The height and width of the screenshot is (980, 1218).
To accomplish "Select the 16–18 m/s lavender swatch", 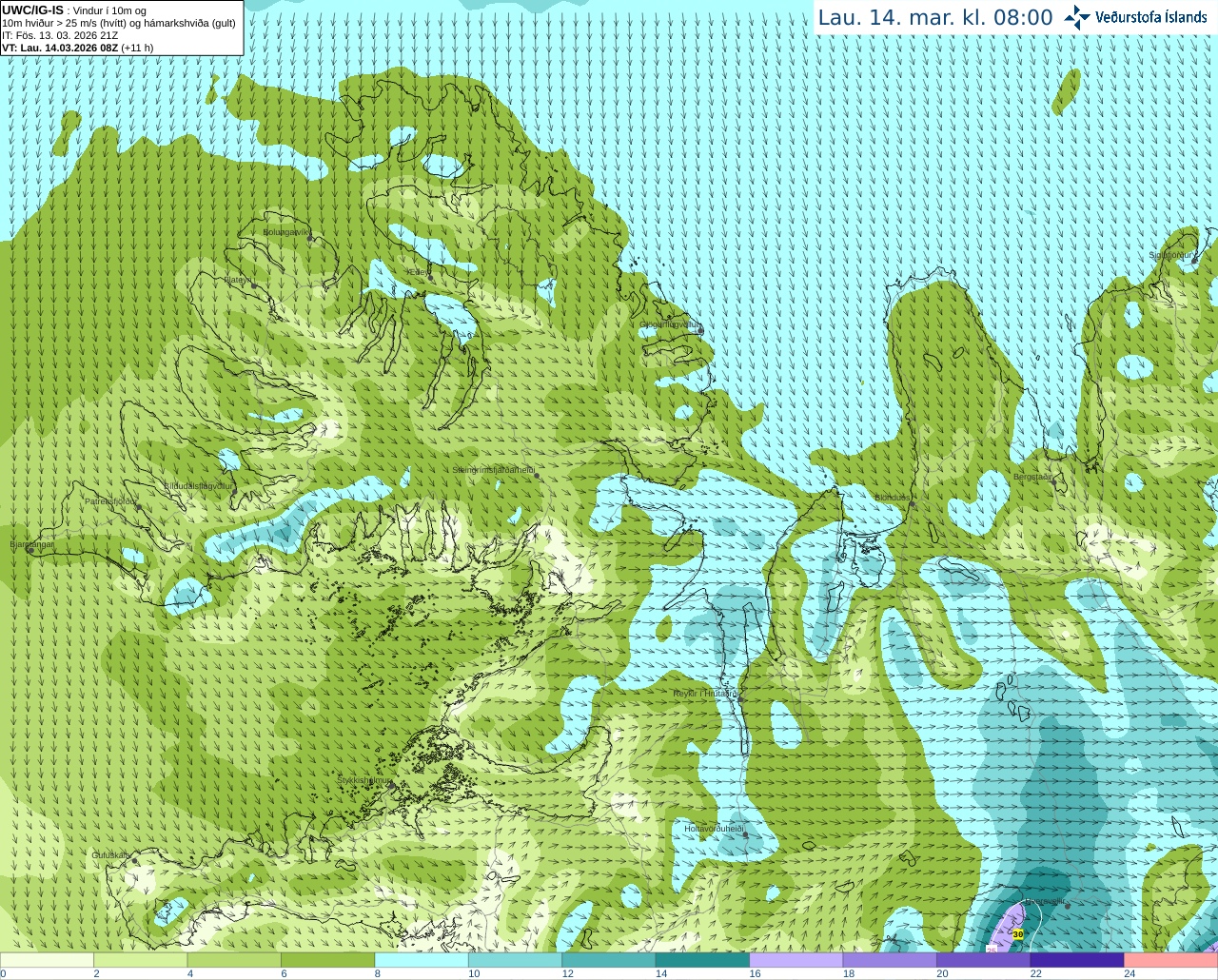I will point(796,960).
